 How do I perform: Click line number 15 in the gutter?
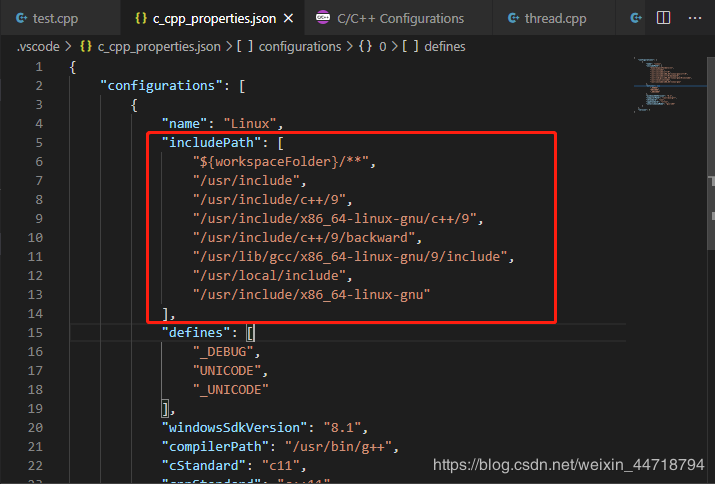pos(38,332)
